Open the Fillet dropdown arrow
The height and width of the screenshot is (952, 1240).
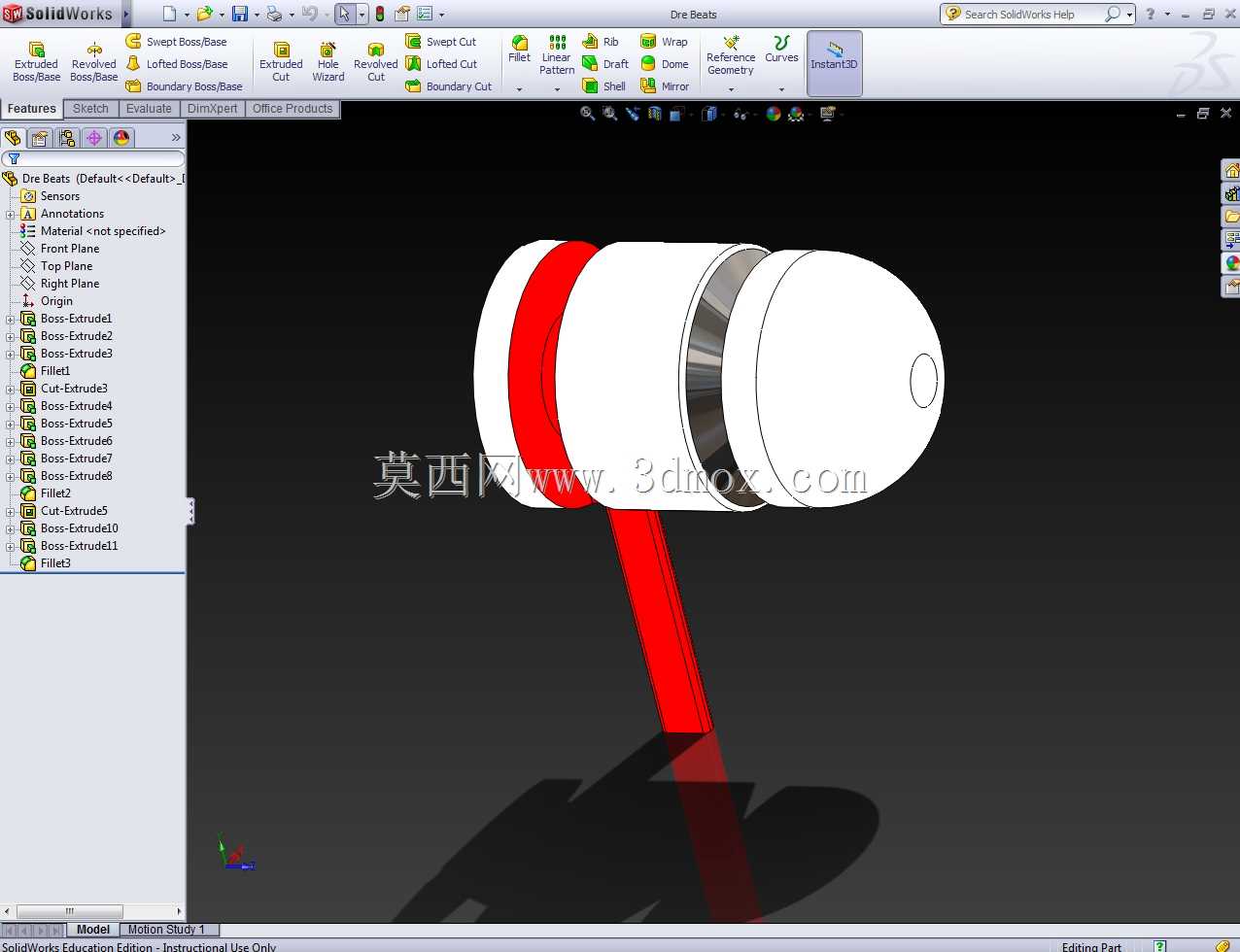point(519,89)
